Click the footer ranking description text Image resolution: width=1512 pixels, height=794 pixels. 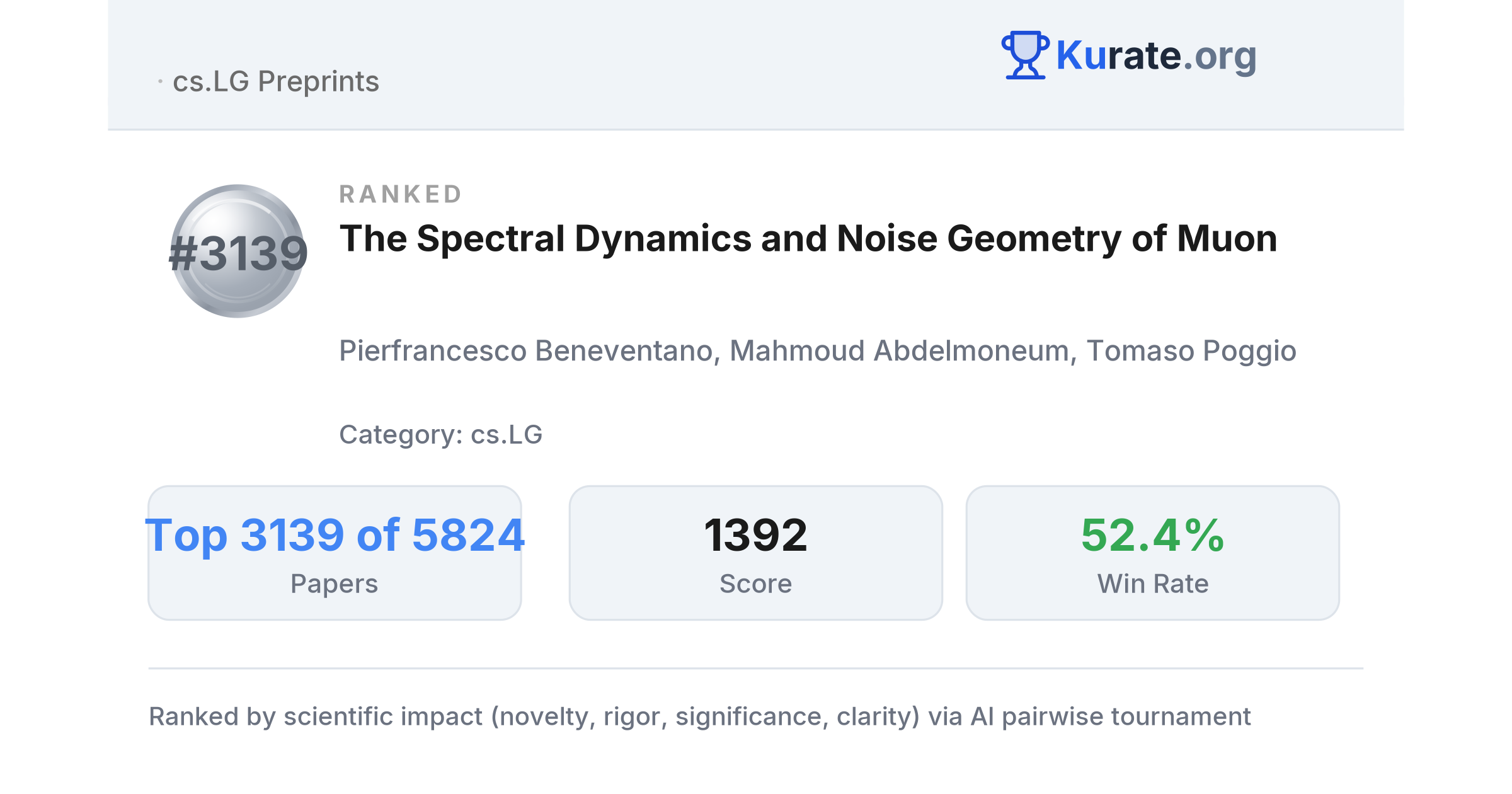tap(699, 717)
